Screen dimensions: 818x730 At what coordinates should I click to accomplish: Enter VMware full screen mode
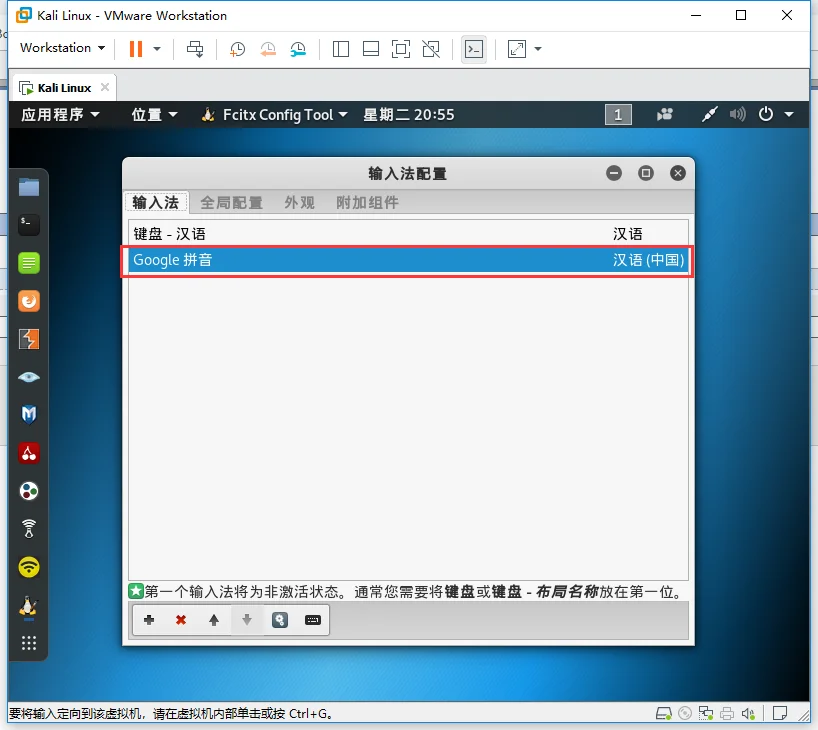pos(401,49)
